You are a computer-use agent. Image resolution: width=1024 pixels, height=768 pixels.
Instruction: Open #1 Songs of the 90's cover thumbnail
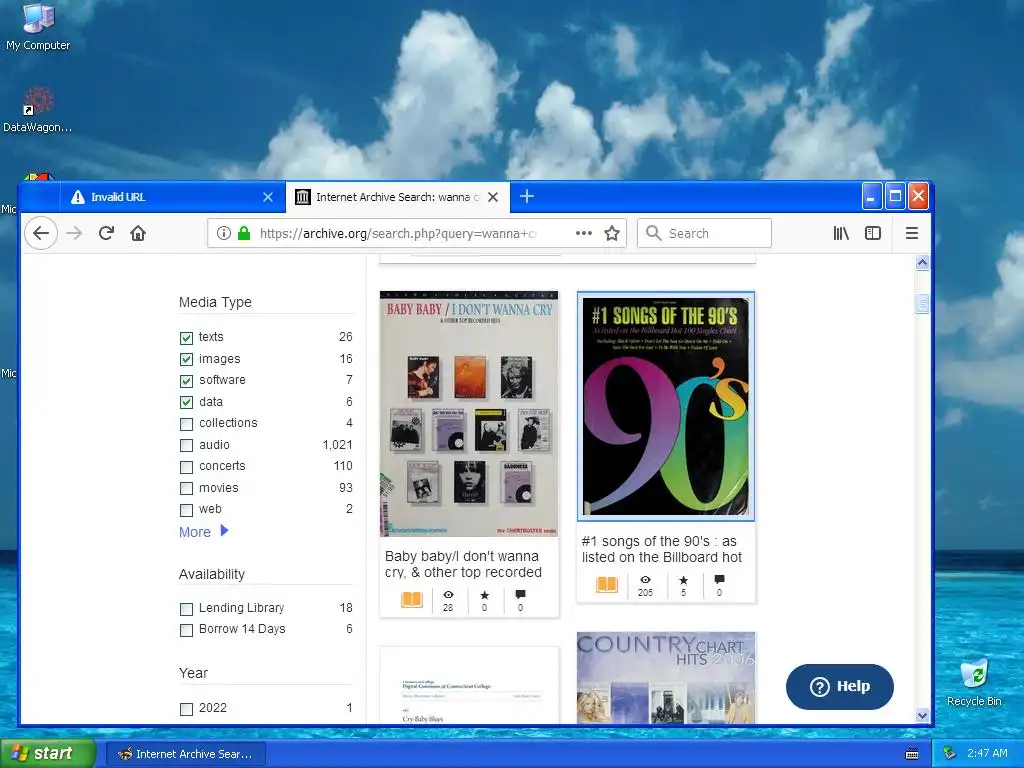coord(666,407)
